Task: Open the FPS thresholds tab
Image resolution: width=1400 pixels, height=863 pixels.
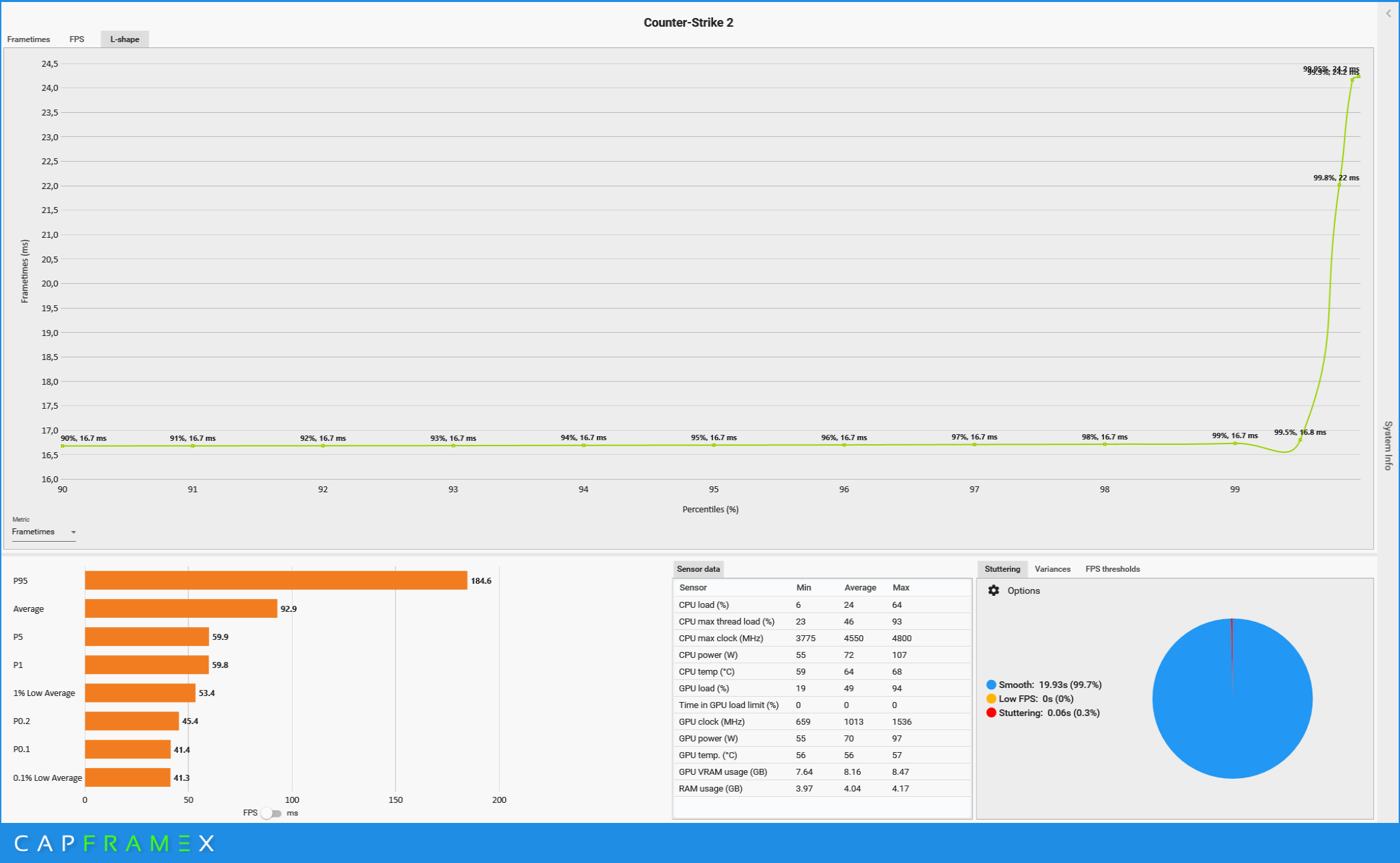Action: (1112, 569)
